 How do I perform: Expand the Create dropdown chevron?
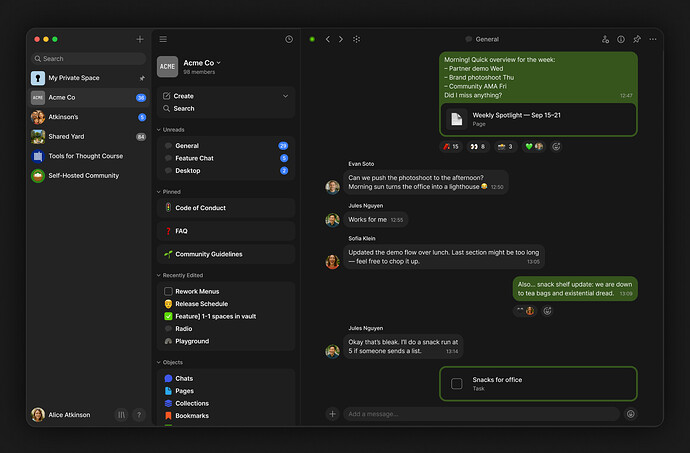tap(286, 96)
